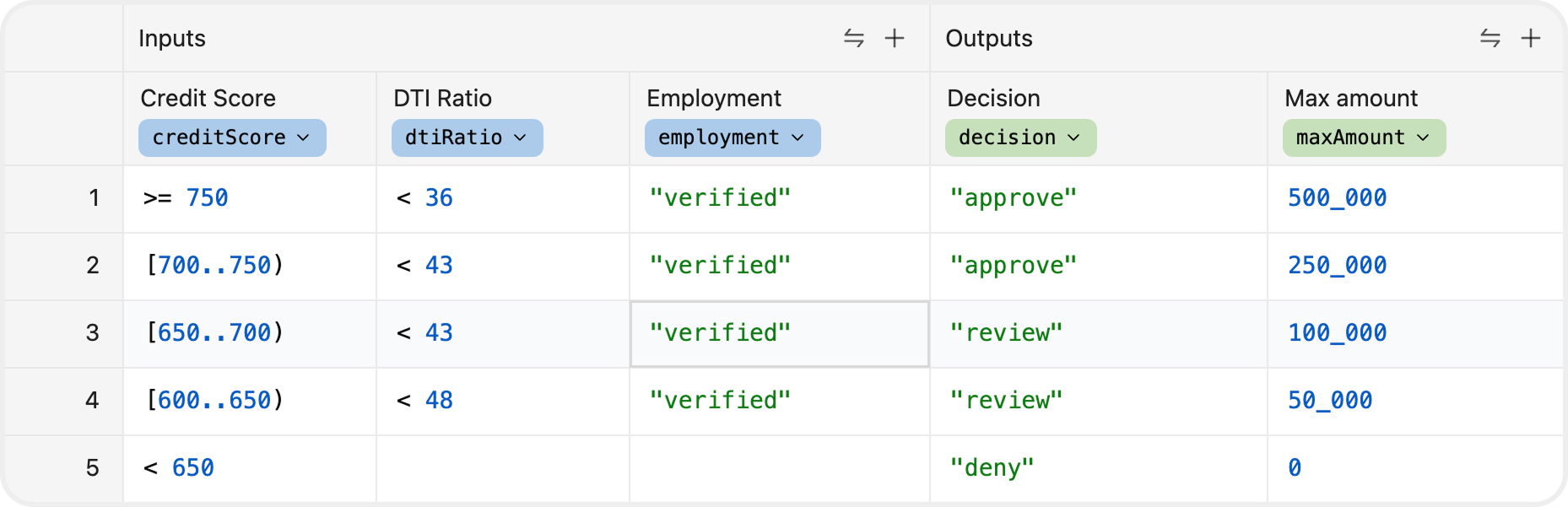
Task: Edit the 50_000 max amount cell
Action: 1415,401
